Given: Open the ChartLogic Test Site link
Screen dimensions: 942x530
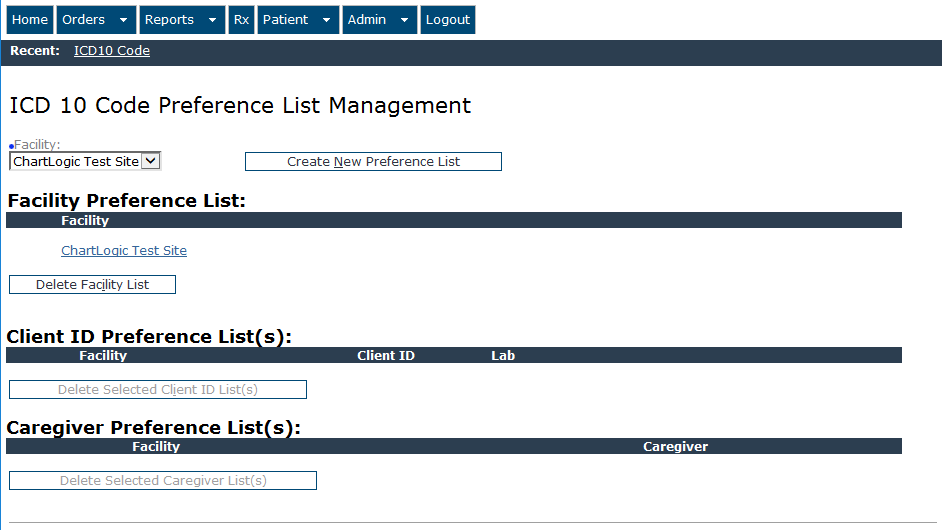Looking at the screenshot, I should 124,251.
